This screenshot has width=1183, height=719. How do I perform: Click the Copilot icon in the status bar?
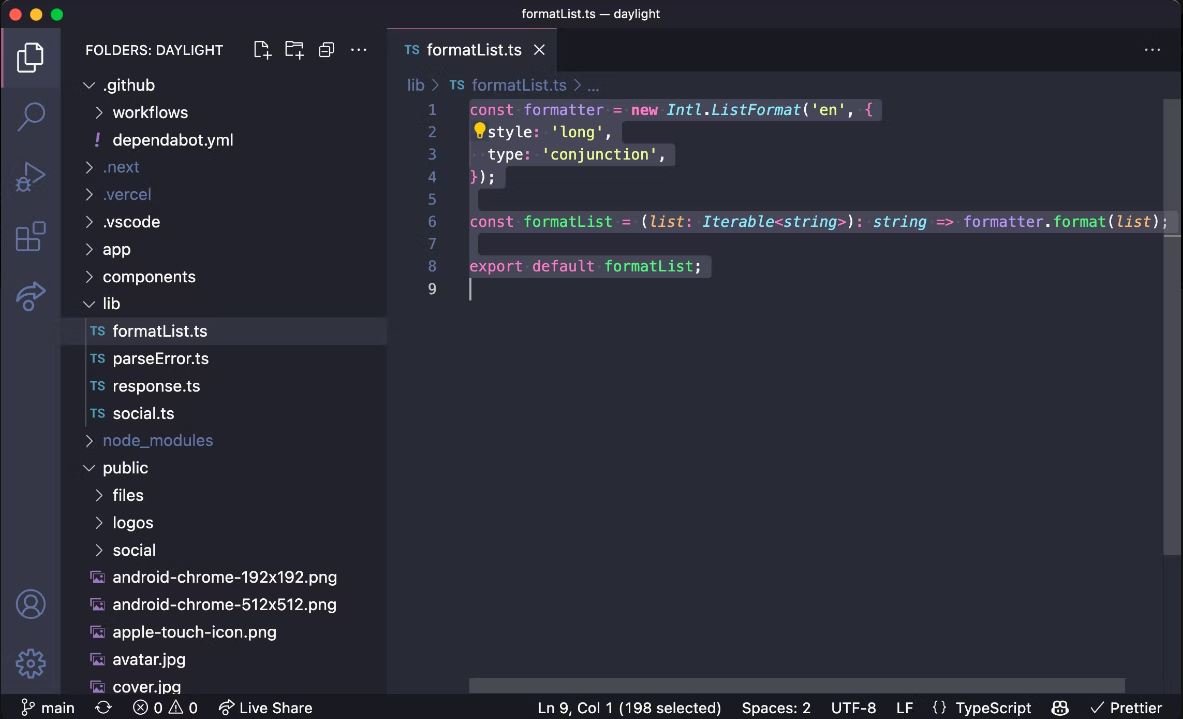click(1059, 707)
